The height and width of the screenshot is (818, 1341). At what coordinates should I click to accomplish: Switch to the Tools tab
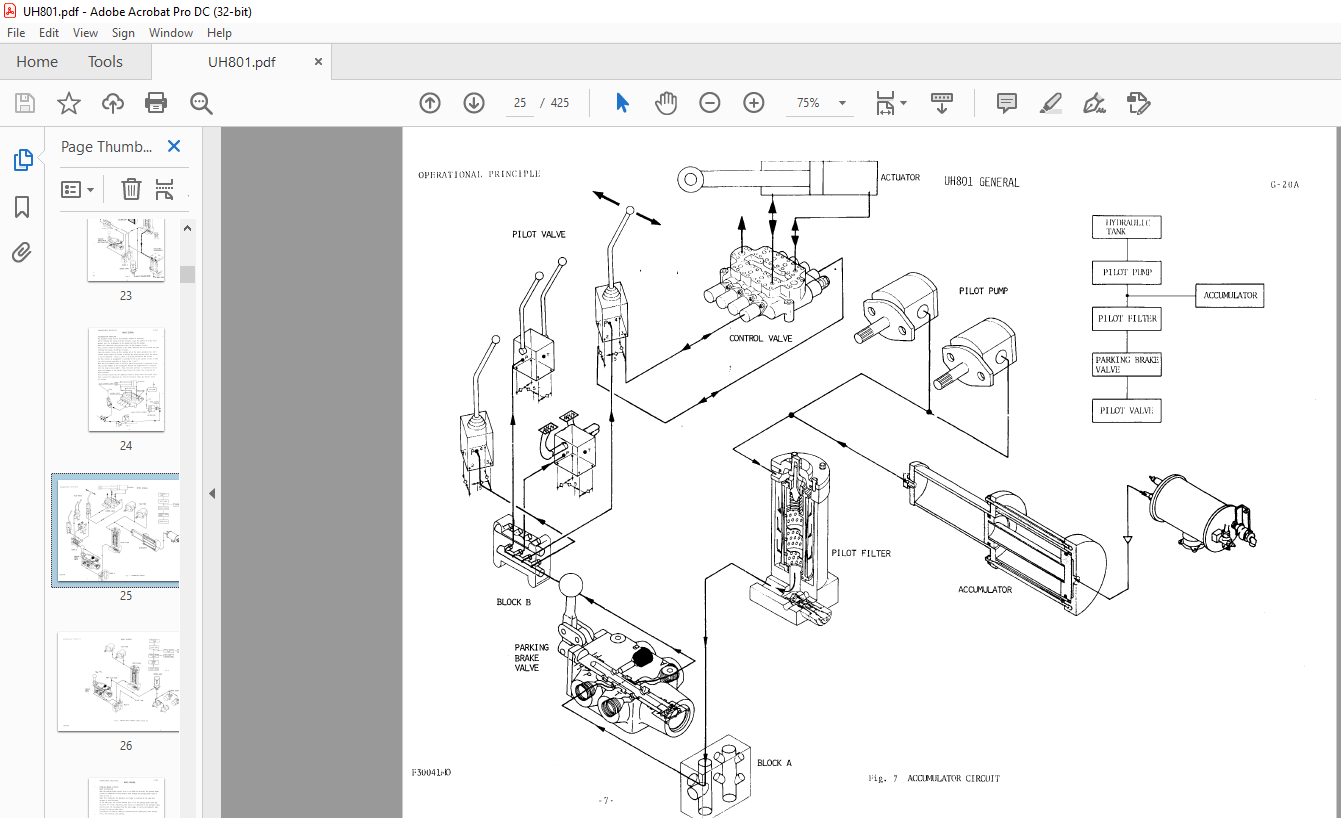(105, 62)
